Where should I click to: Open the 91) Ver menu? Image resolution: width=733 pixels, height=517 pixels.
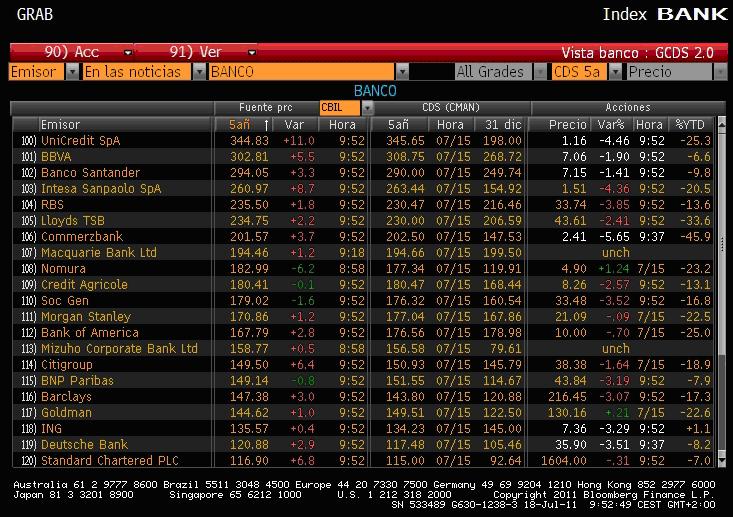coord(196,52)
